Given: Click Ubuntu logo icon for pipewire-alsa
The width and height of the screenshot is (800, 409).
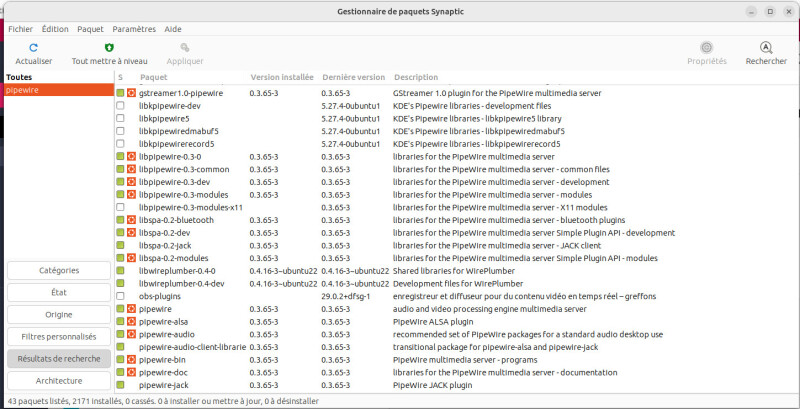Looking at the screenshot, I should [x=131, y=322].
